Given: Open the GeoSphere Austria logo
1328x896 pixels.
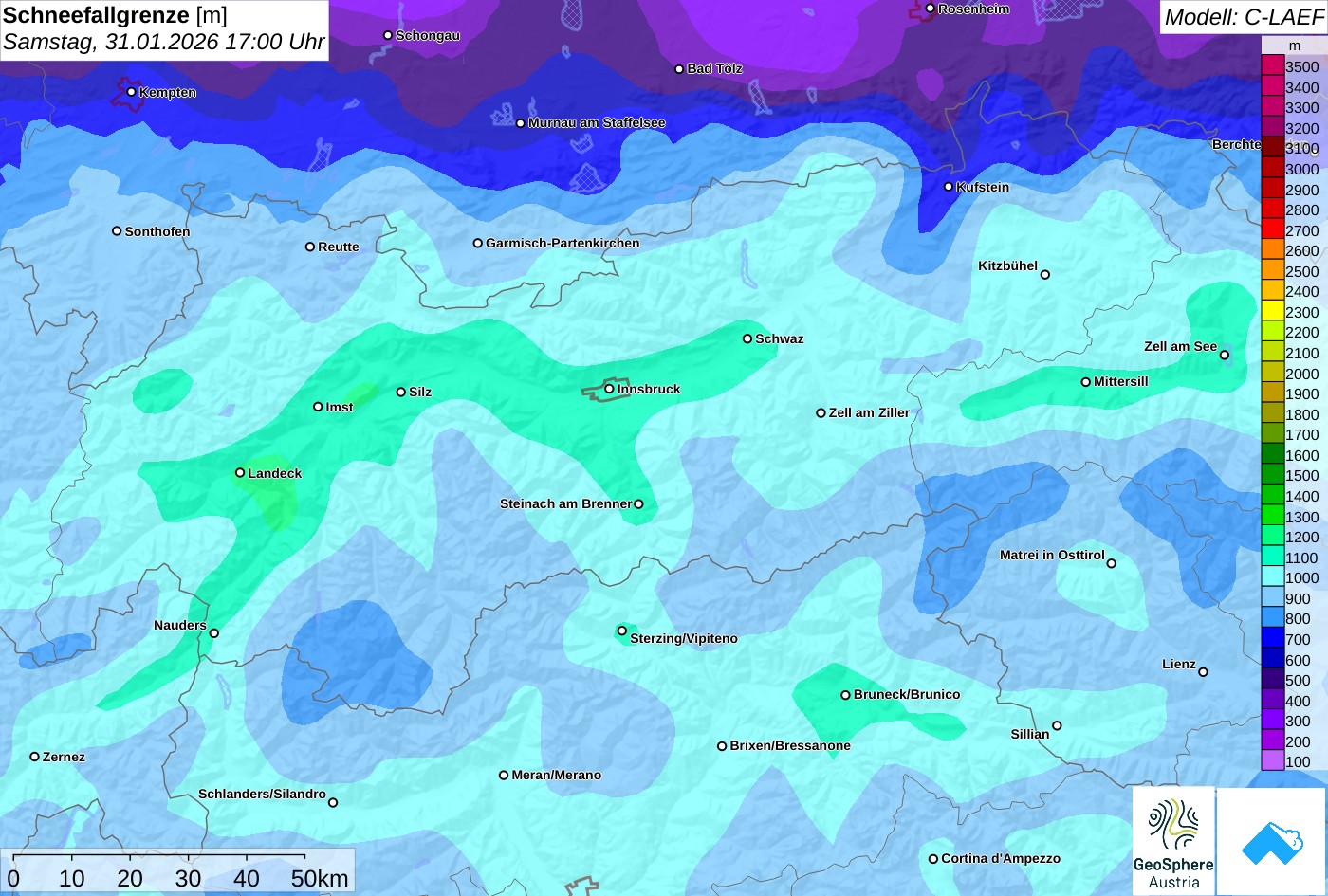Looking at the screenshot, I should pyautogui.click(x=1173, y=842).
